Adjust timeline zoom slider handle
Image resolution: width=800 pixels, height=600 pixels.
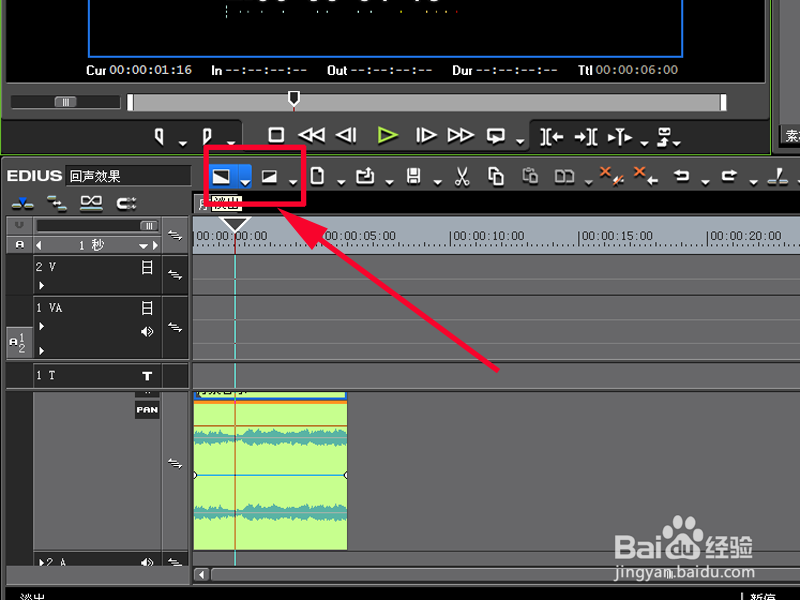(x=148, y=226)
